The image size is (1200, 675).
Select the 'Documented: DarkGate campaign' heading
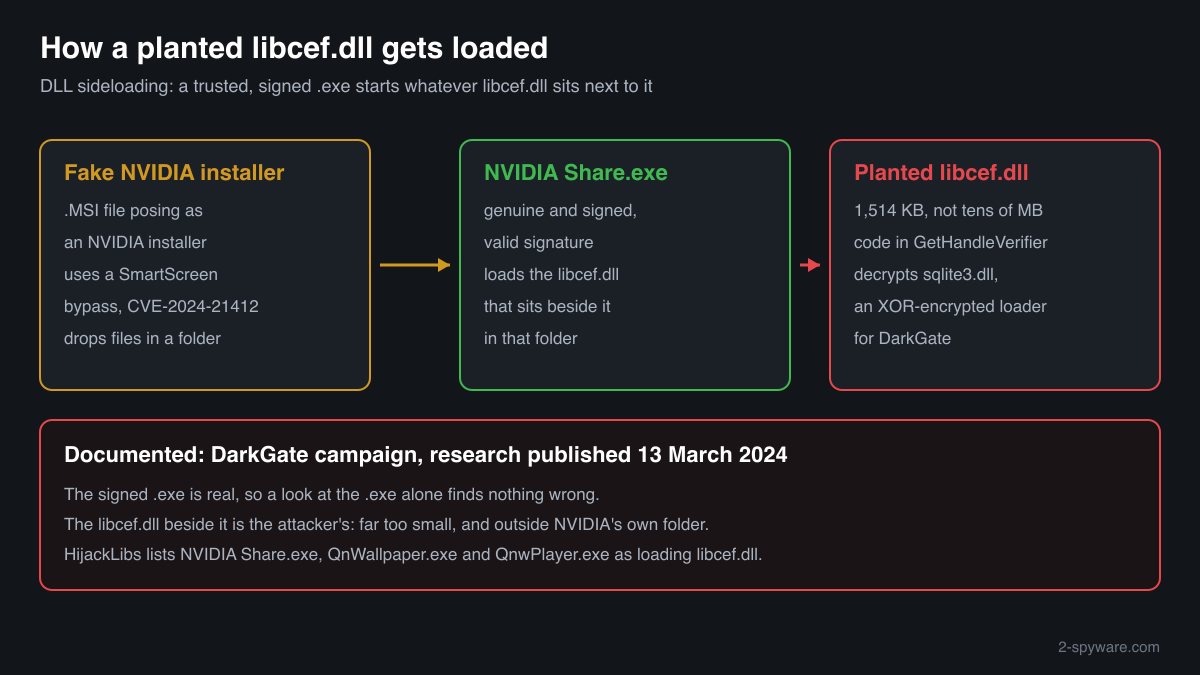[x=426, y=455]
